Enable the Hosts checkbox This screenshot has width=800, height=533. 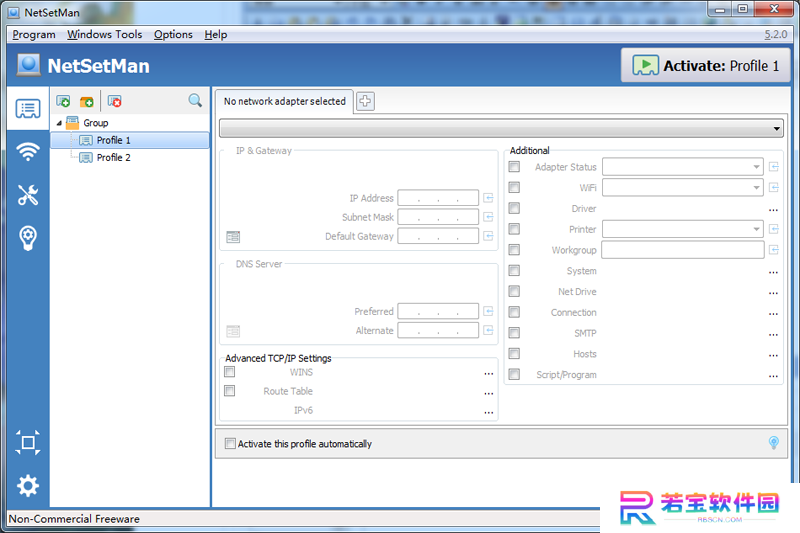(x=514, y=353)
